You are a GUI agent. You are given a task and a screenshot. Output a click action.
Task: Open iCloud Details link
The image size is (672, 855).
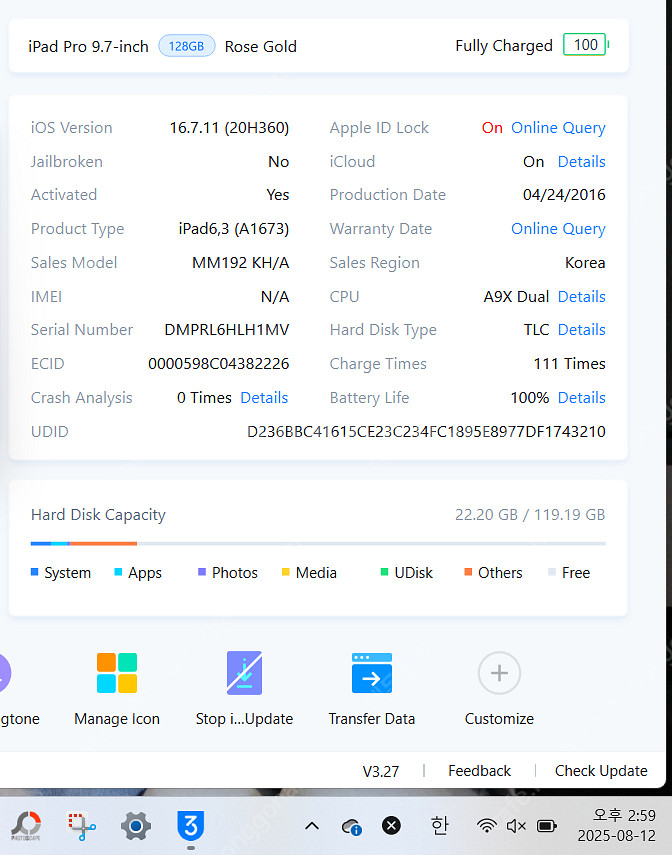click(x=581, y=161)
